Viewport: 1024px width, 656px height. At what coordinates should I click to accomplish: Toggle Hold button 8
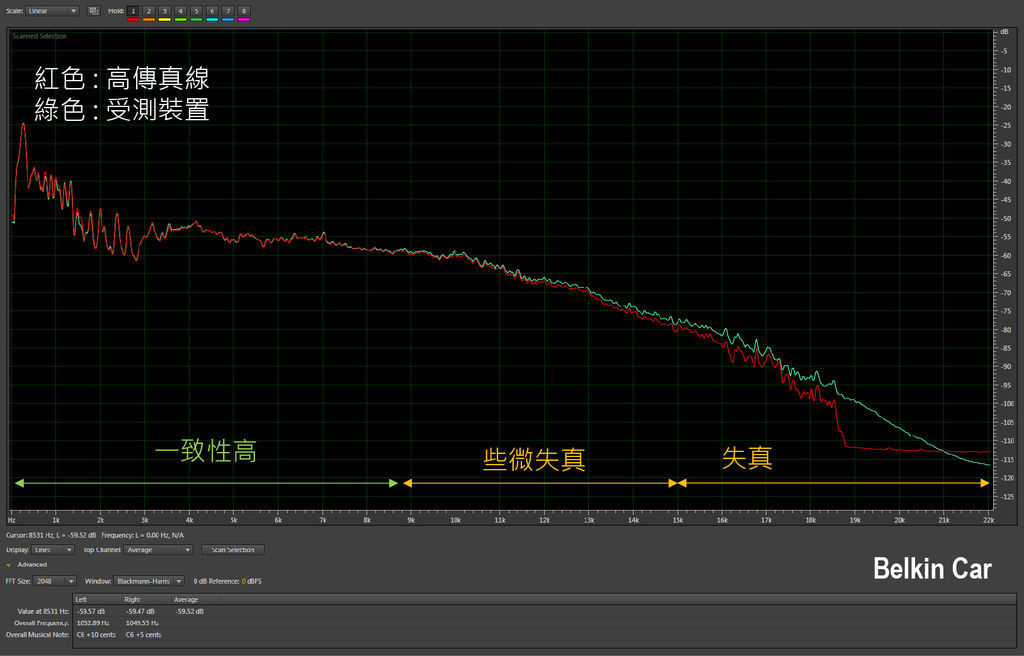pos(244,10)
